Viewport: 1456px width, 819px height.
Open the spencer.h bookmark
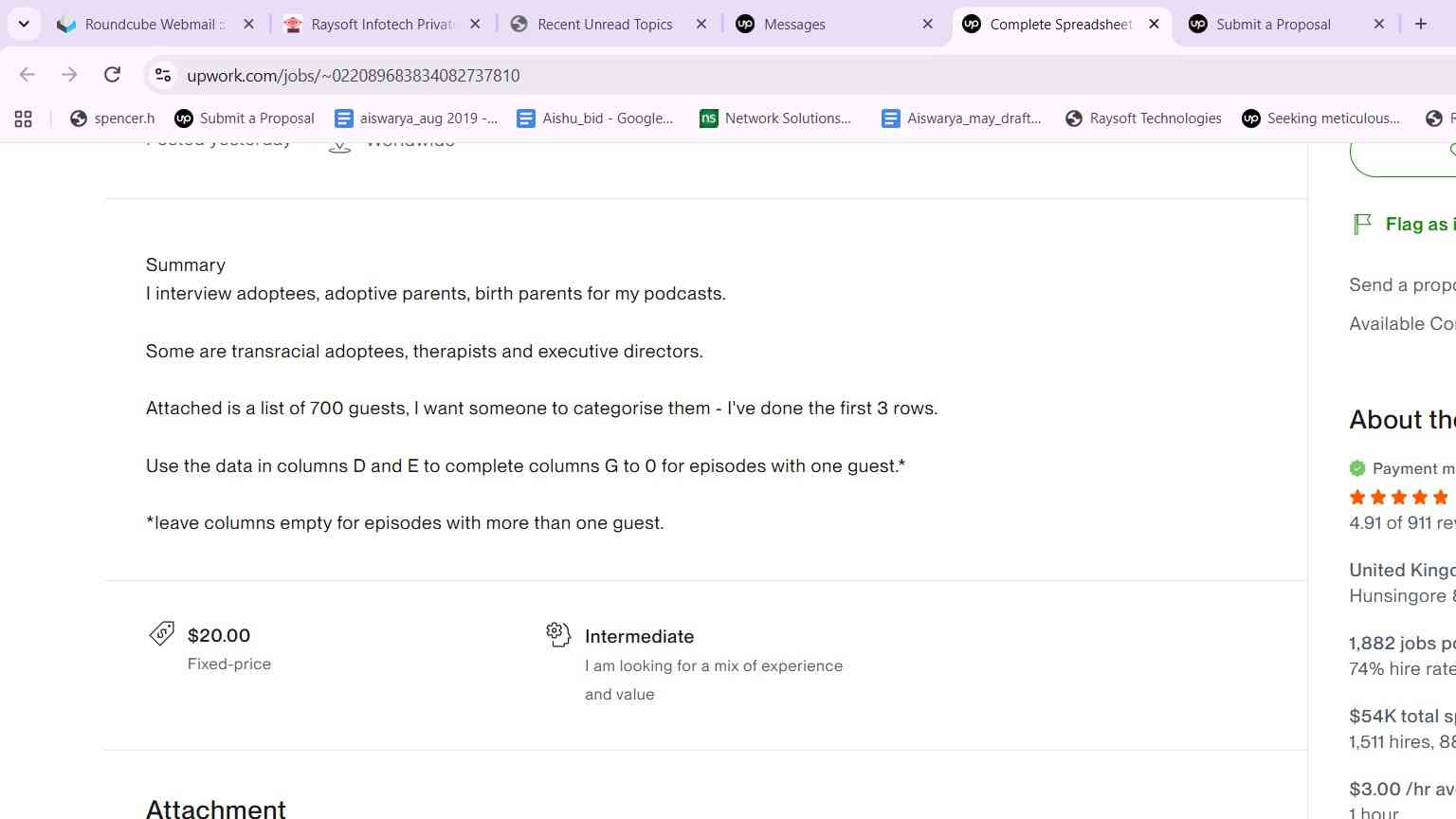point(113,118)
